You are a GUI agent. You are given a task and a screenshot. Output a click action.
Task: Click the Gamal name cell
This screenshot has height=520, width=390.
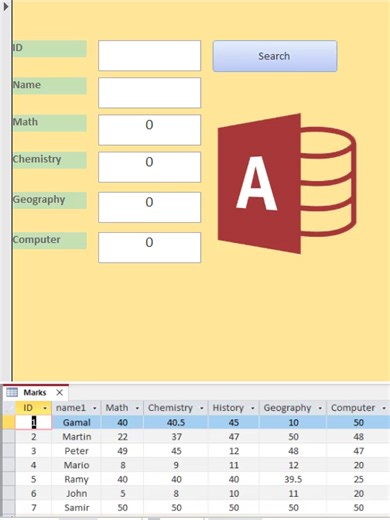[76, 422]
